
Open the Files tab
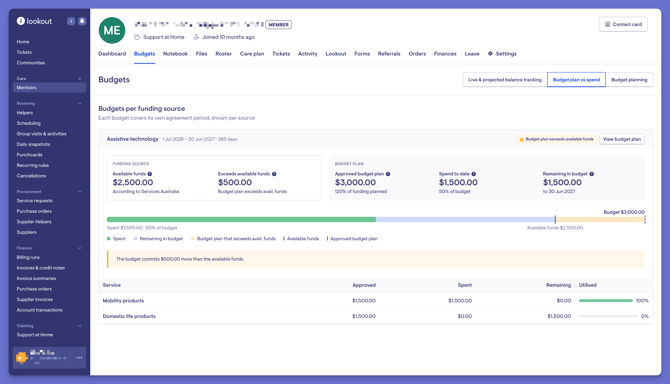201,54
